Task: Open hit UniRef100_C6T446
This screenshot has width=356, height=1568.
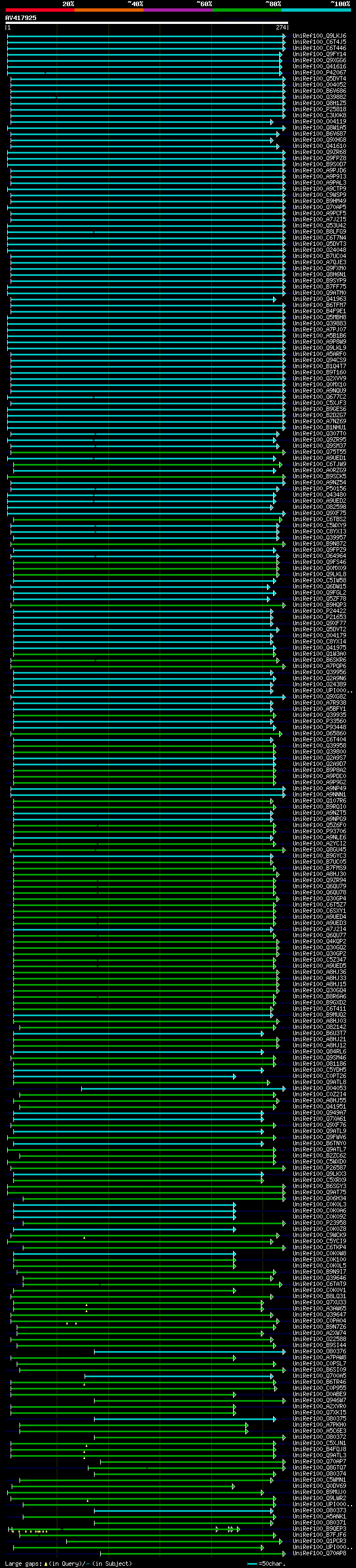Action: 319,48
